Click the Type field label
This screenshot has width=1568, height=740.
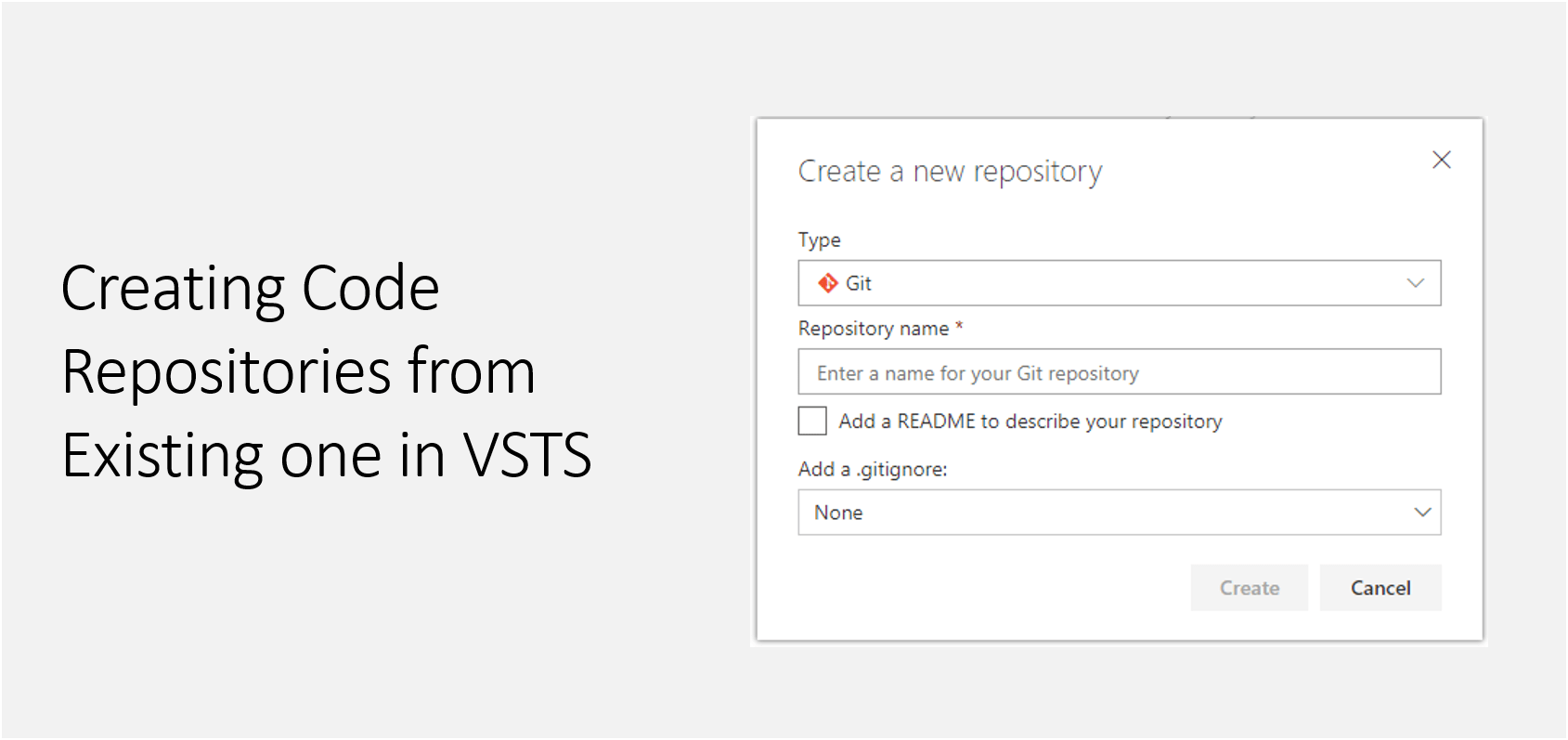point(819,240)
